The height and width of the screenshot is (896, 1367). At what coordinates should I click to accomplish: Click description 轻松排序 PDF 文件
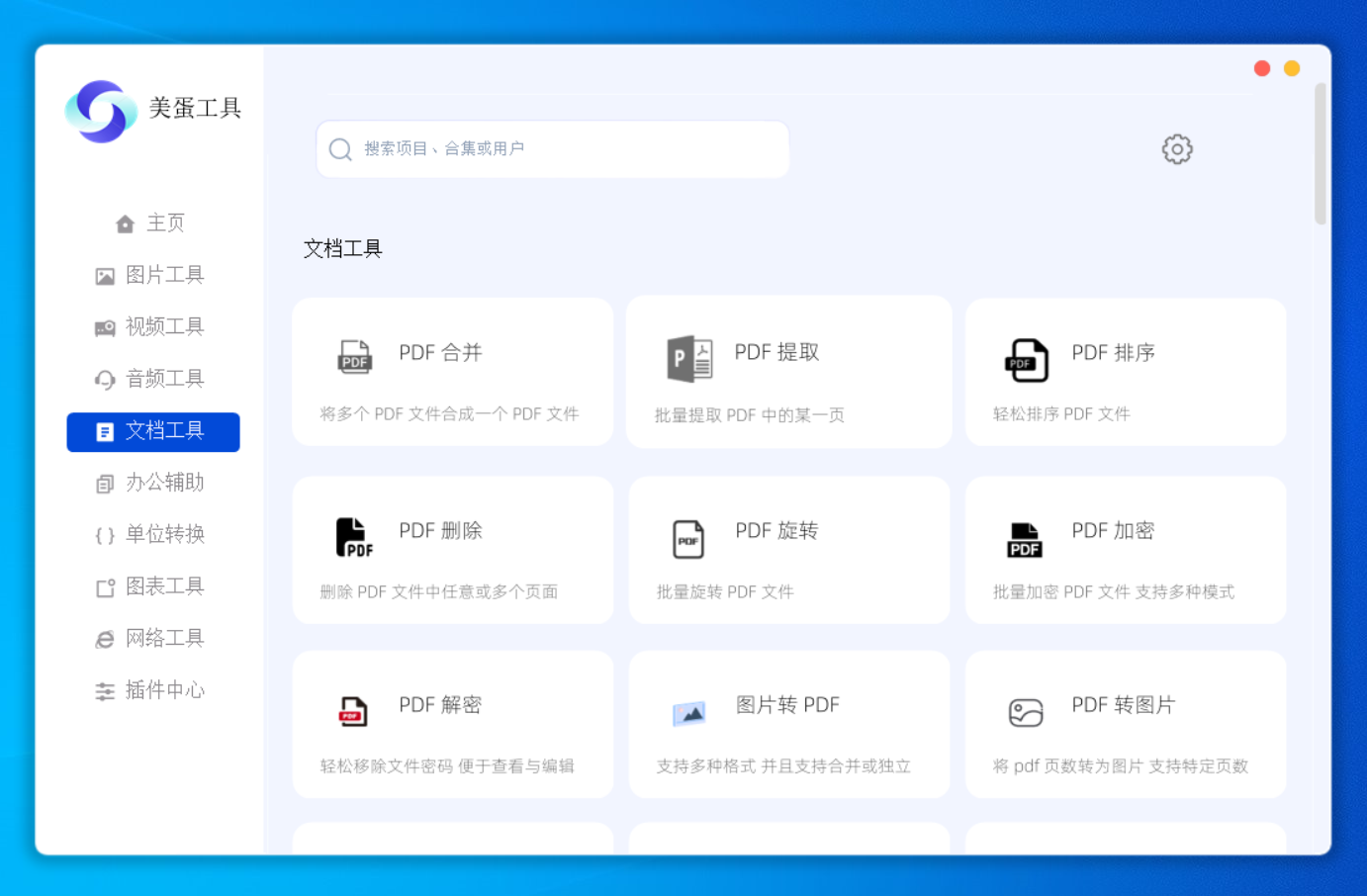[x=1061, y=414]
